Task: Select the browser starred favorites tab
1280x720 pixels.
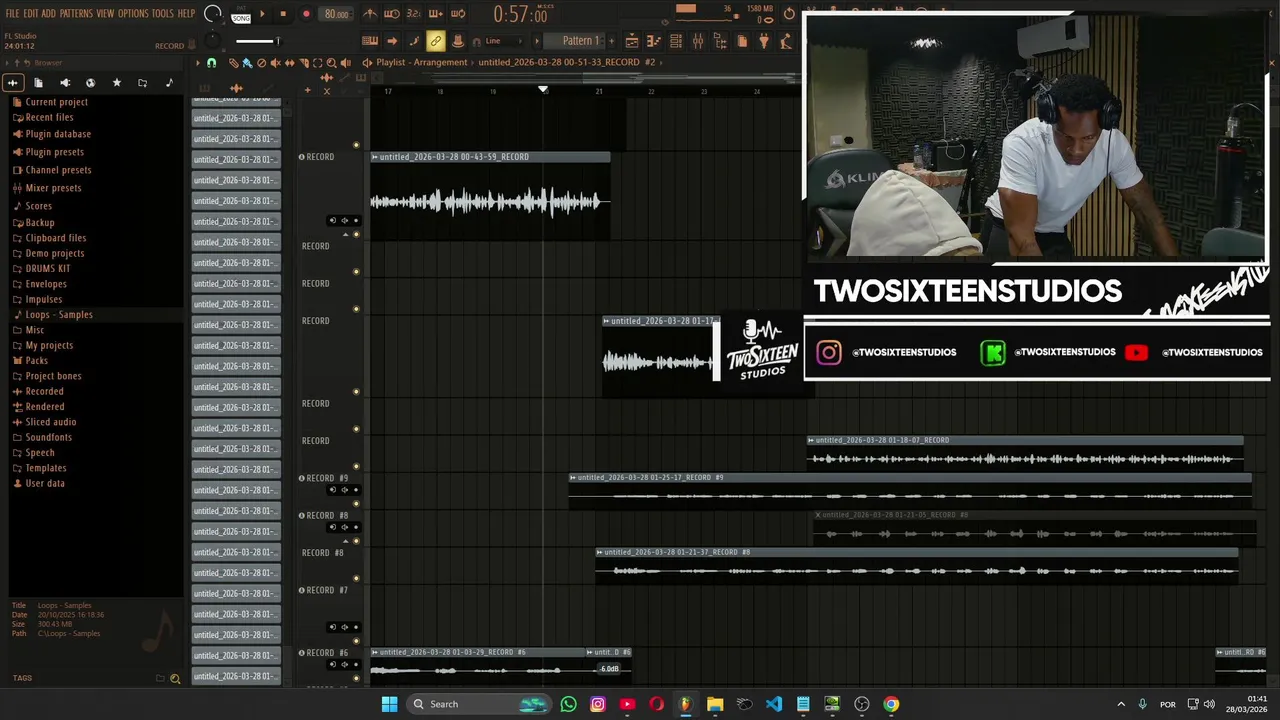Action: pos(116,83)
